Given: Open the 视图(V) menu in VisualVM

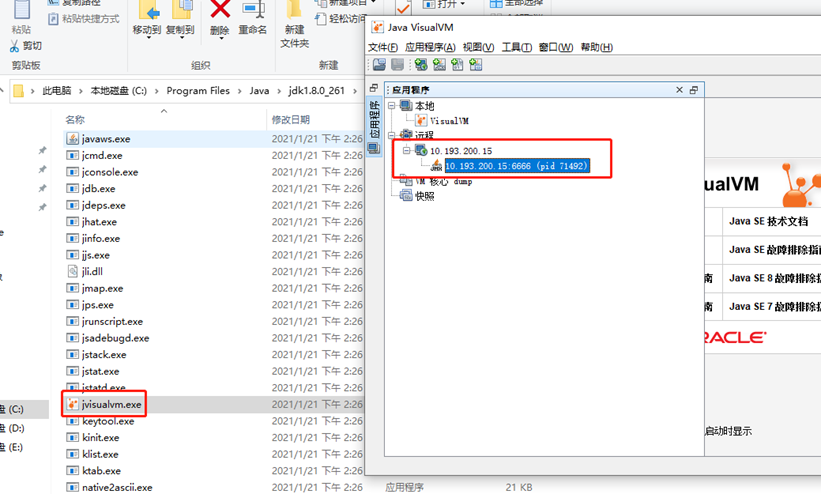Looking at the screenshot, I should coord(478,47).
